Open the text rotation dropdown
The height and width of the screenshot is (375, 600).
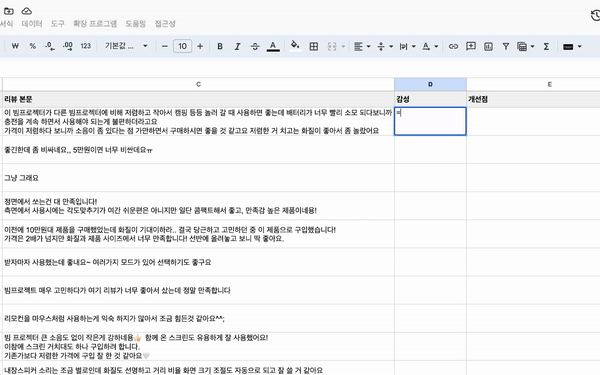point(430,46)
